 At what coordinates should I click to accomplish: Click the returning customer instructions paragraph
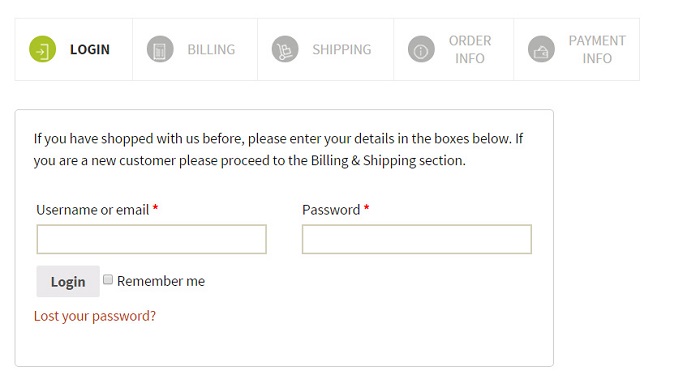point(278,150)
